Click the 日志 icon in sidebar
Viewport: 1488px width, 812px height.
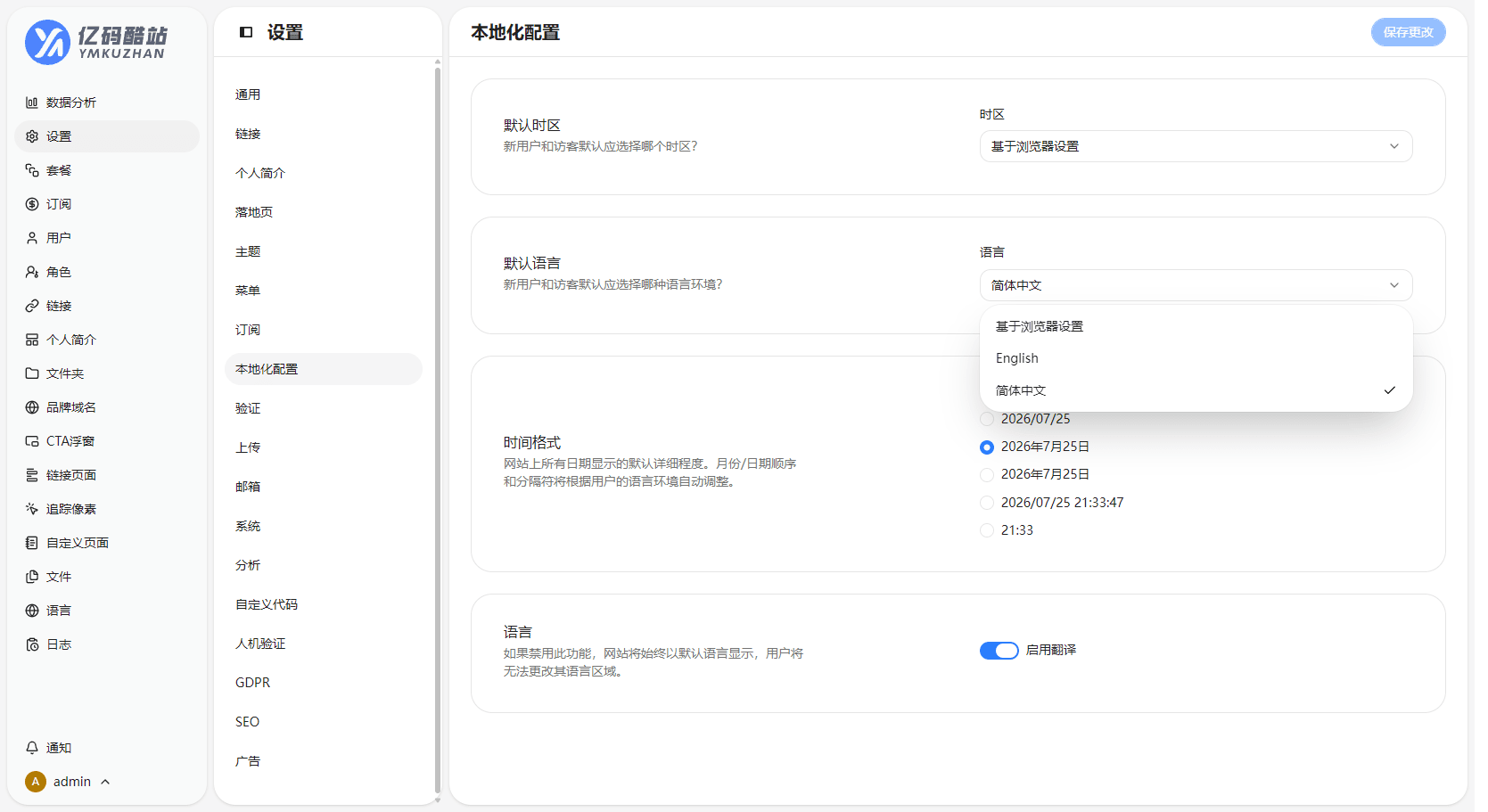pos(32,644)
